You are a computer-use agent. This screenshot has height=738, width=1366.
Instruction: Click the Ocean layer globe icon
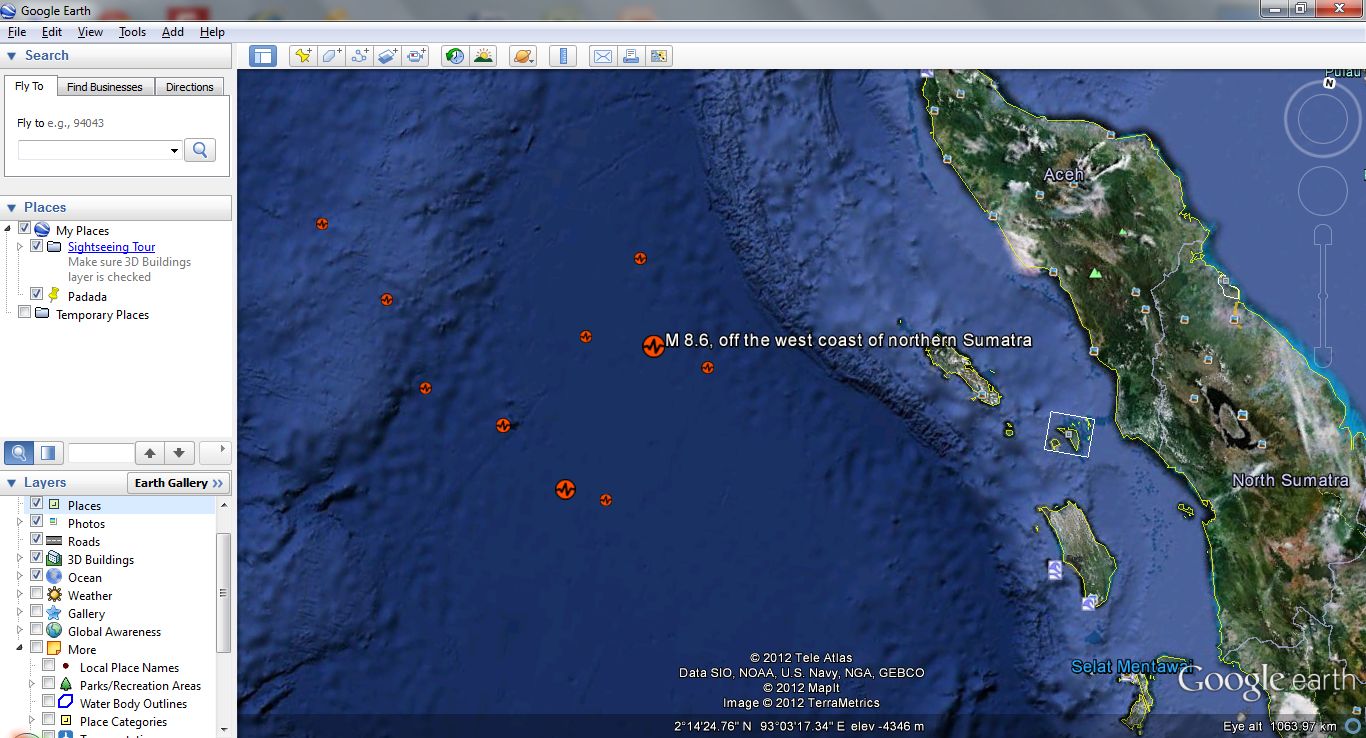point(54,577)
